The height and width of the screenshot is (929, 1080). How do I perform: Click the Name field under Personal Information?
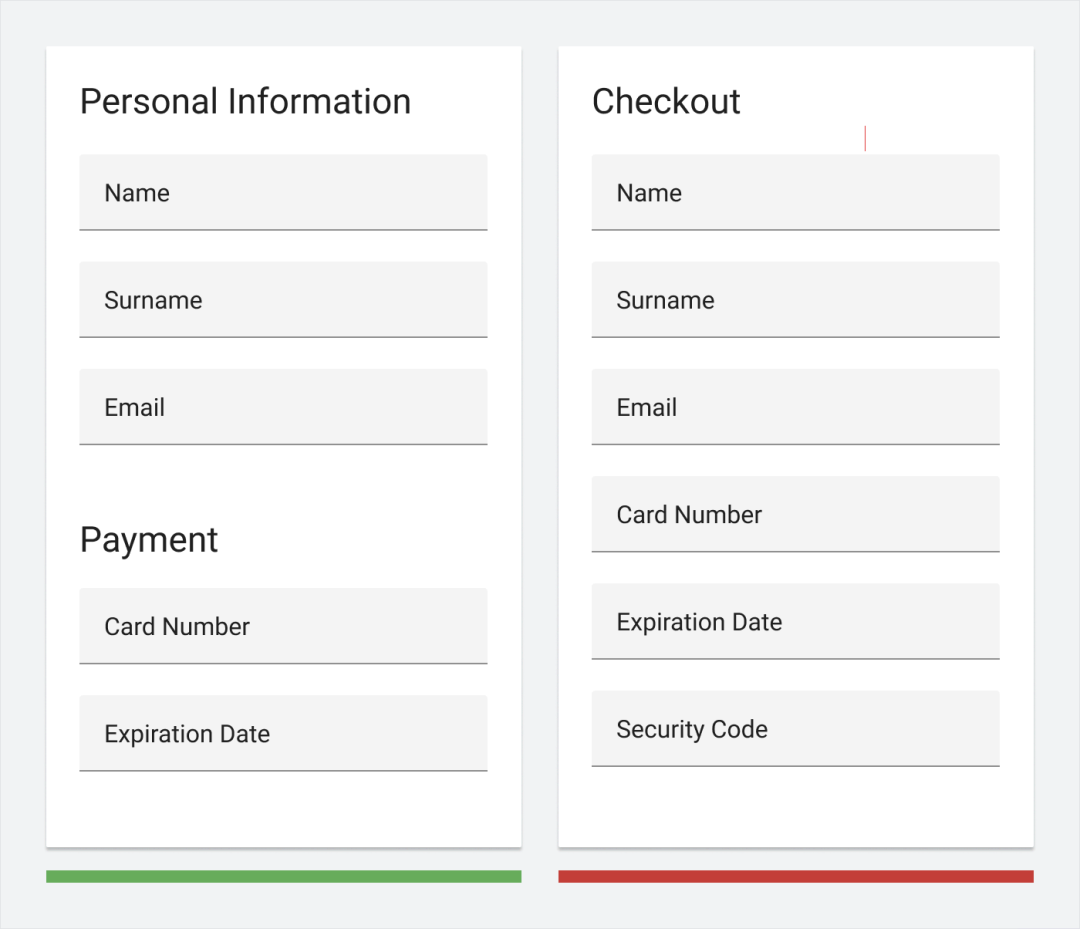point(283,192)
